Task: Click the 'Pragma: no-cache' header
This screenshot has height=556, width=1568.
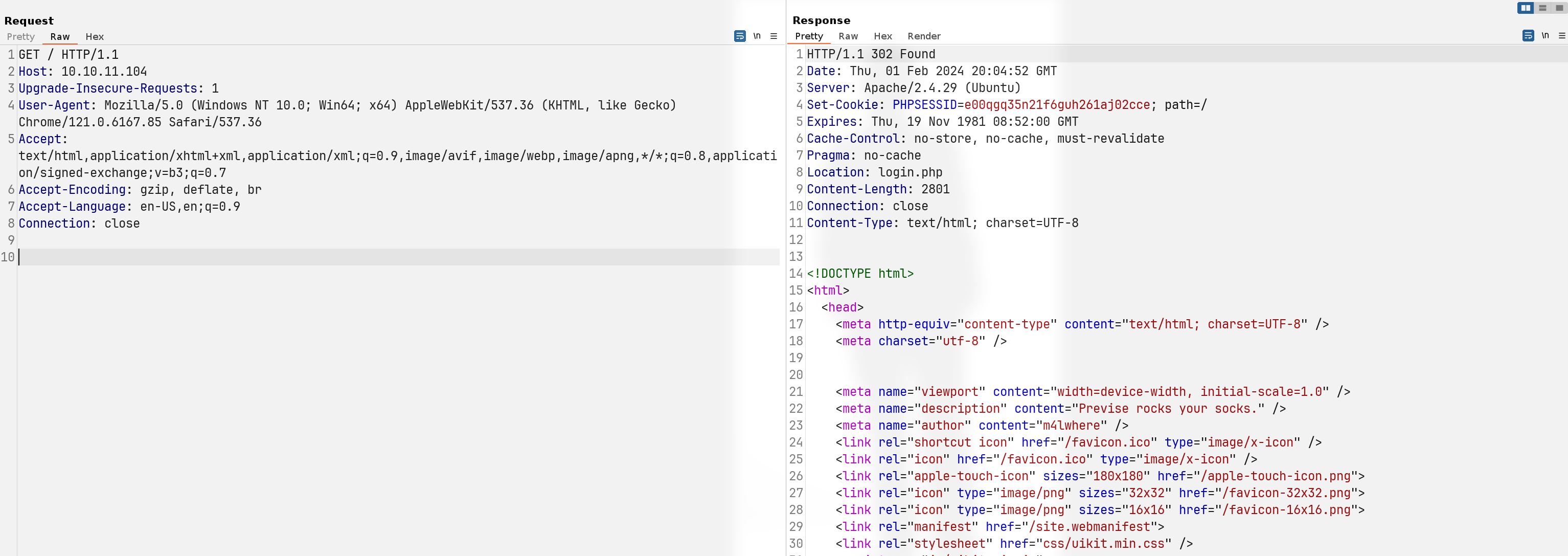Action: 863,155
